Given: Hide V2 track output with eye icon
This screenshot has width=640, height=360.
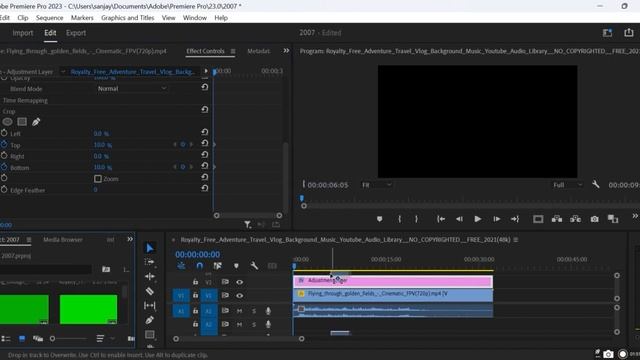Looking at the screenshot, I should click(x=240, y=282).
